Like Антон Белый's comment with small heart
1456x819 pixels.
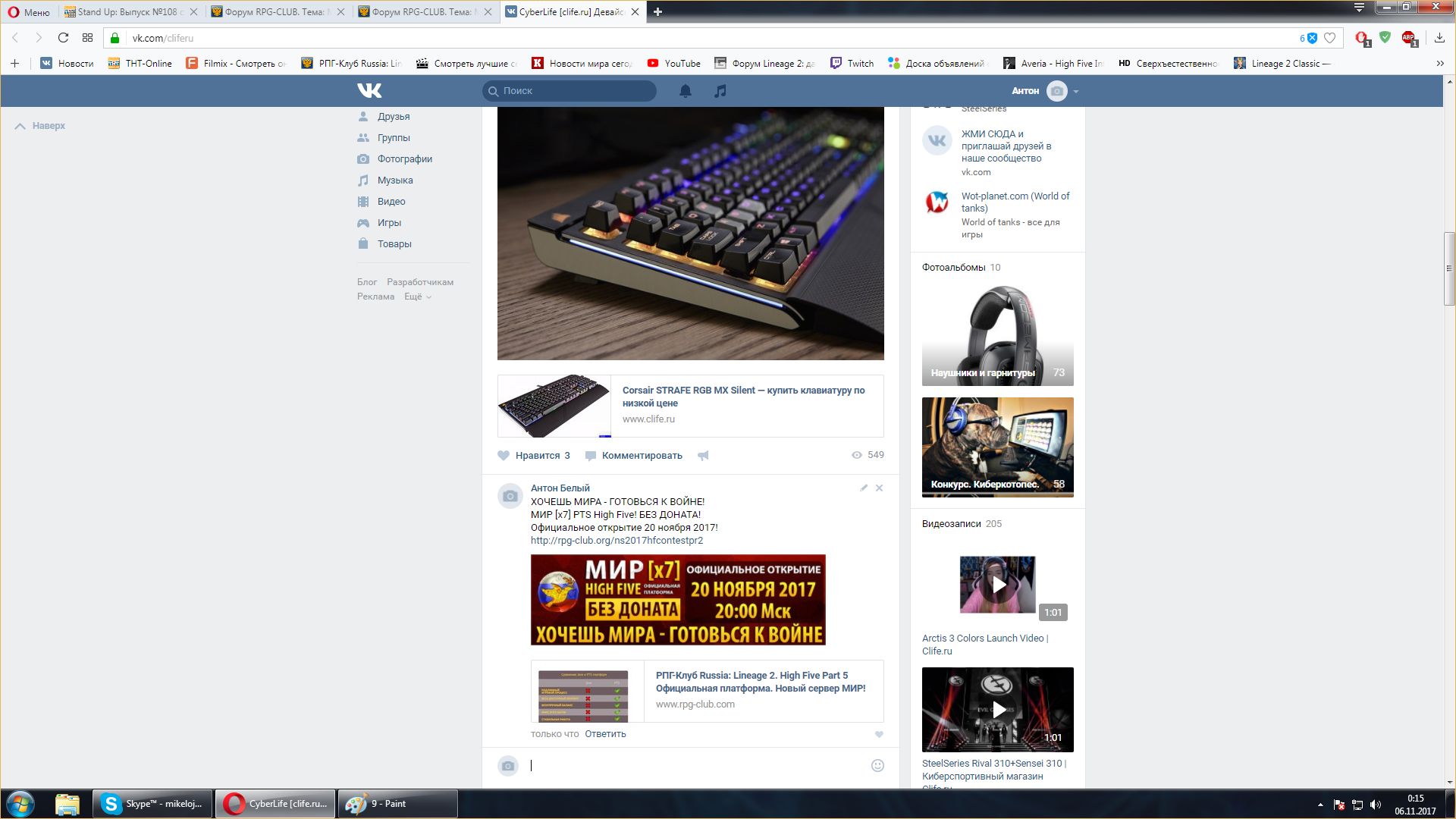pyautogui.click(x=879, y=734)
